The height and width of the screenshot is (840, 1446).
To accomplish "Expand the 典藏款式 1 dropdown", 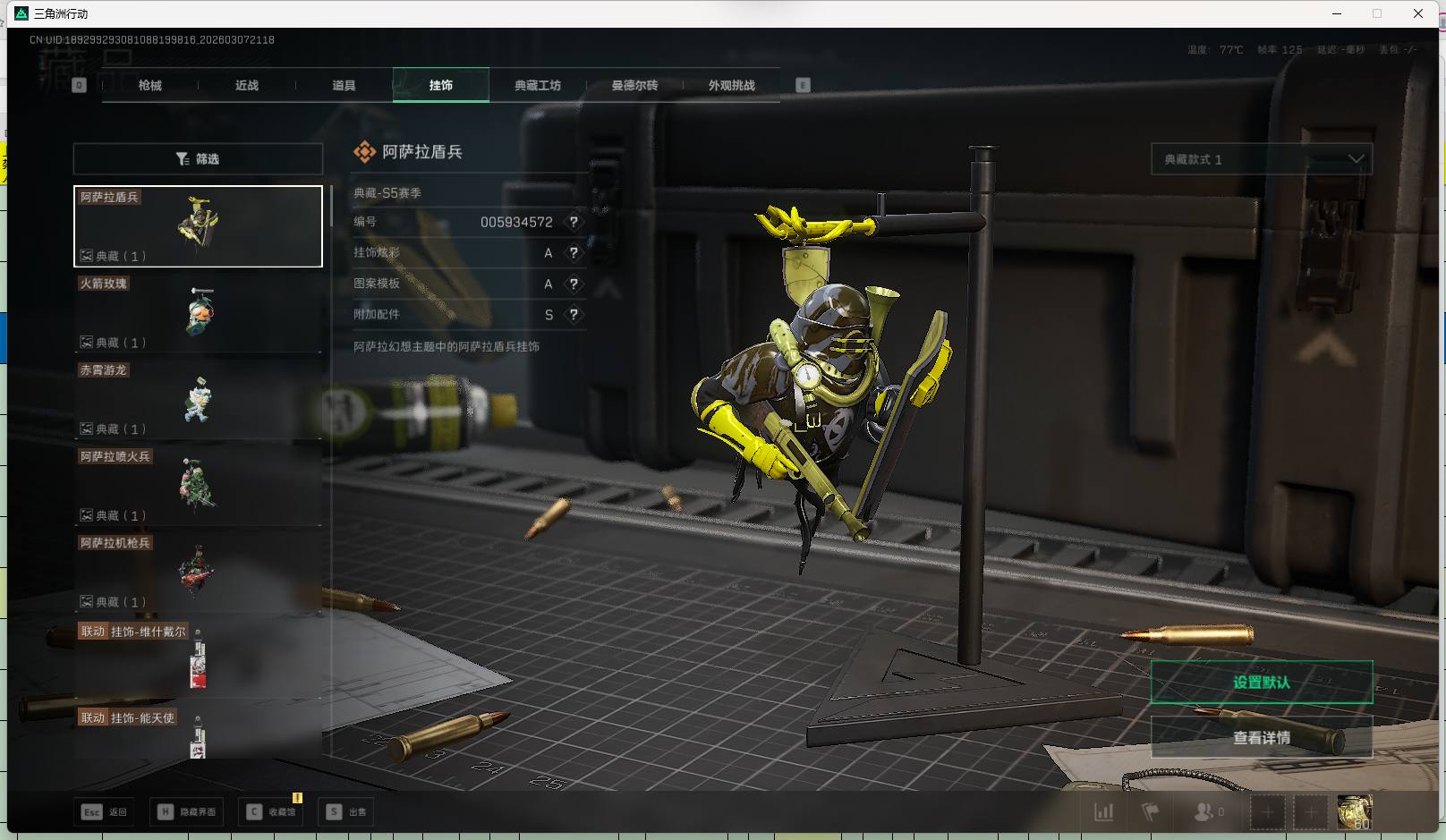I will tap(1261, 159).
